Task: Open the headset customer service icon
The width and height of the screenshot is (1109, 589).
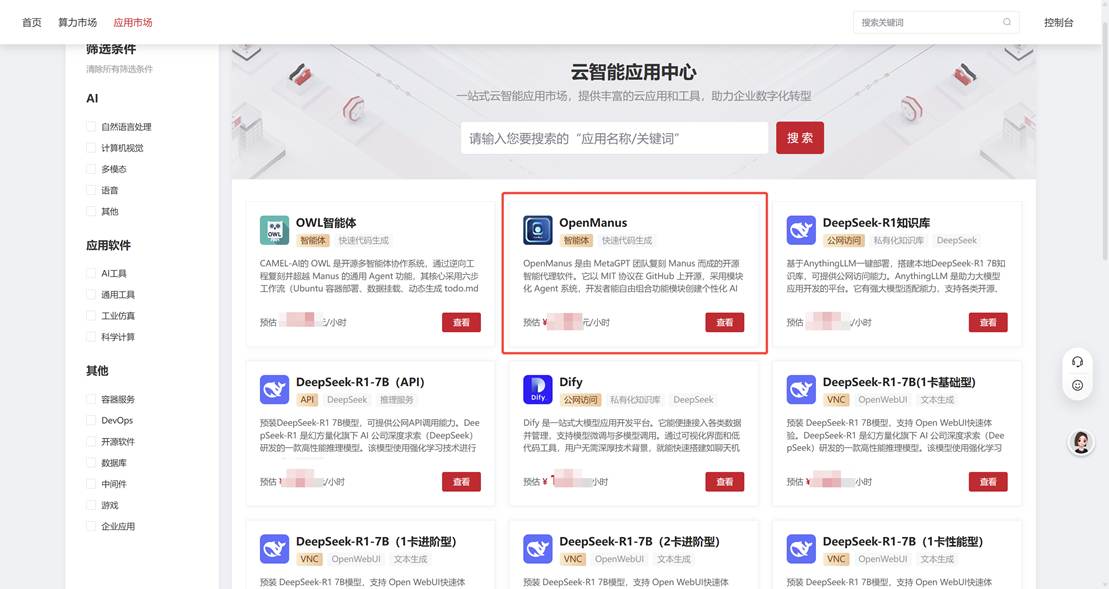Action: coord(1077,362)
